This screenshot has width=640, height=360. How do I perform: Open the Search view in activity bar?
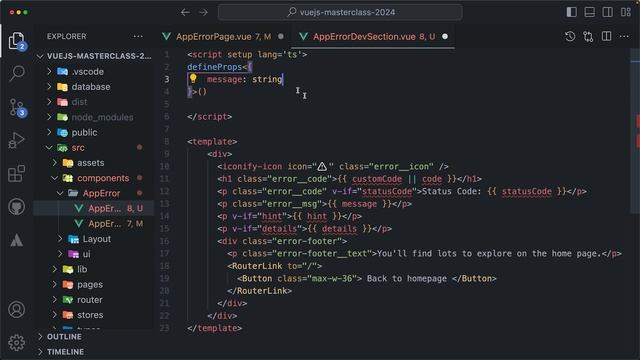[x=16, y=73]
